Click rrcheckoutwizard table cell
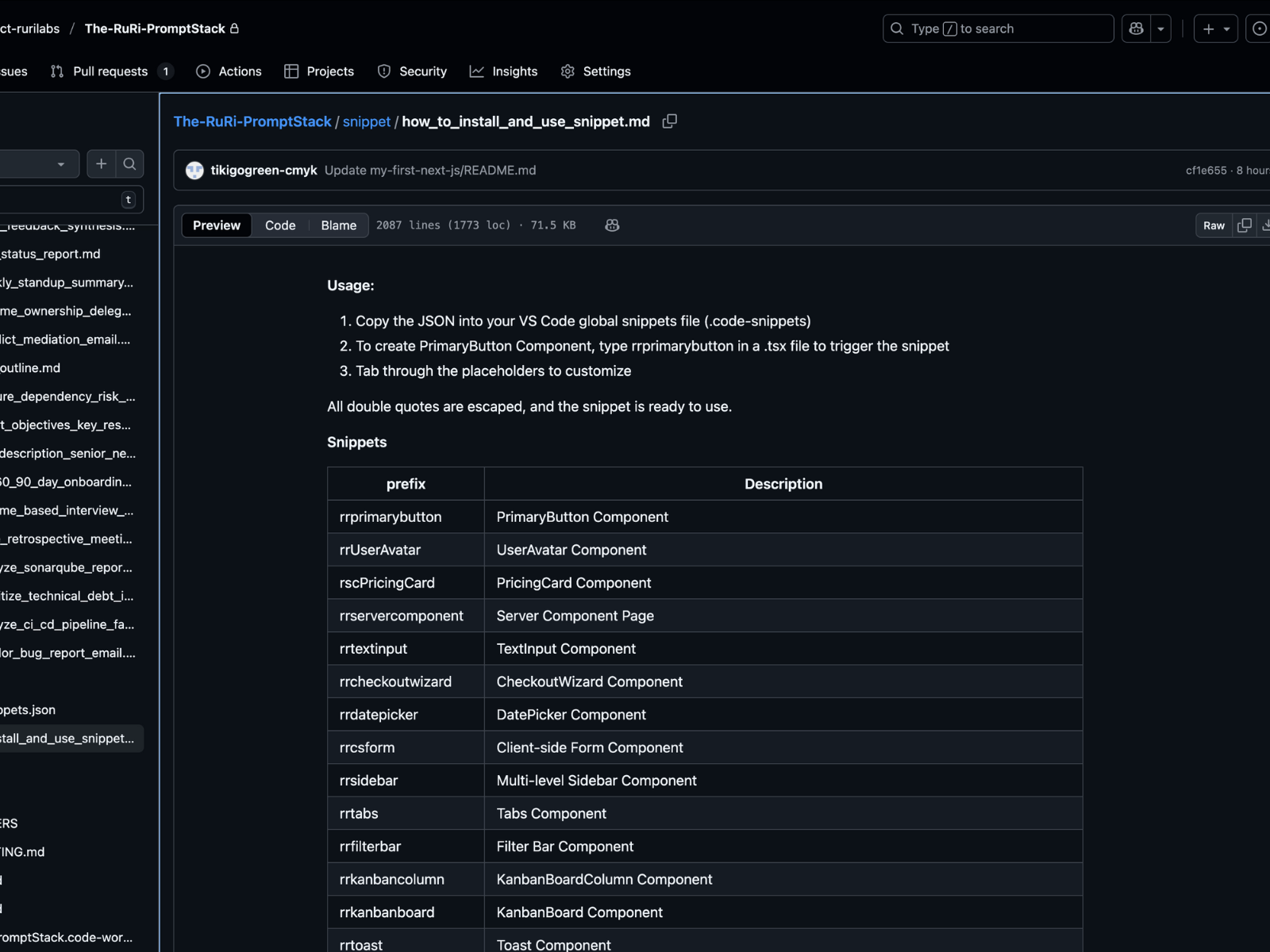 coord(406,681)
